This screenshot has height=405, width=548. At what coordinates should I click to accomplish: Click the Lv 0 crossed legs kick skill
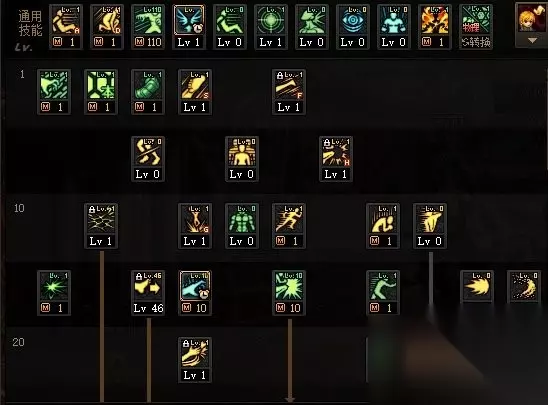coord(148,159)
